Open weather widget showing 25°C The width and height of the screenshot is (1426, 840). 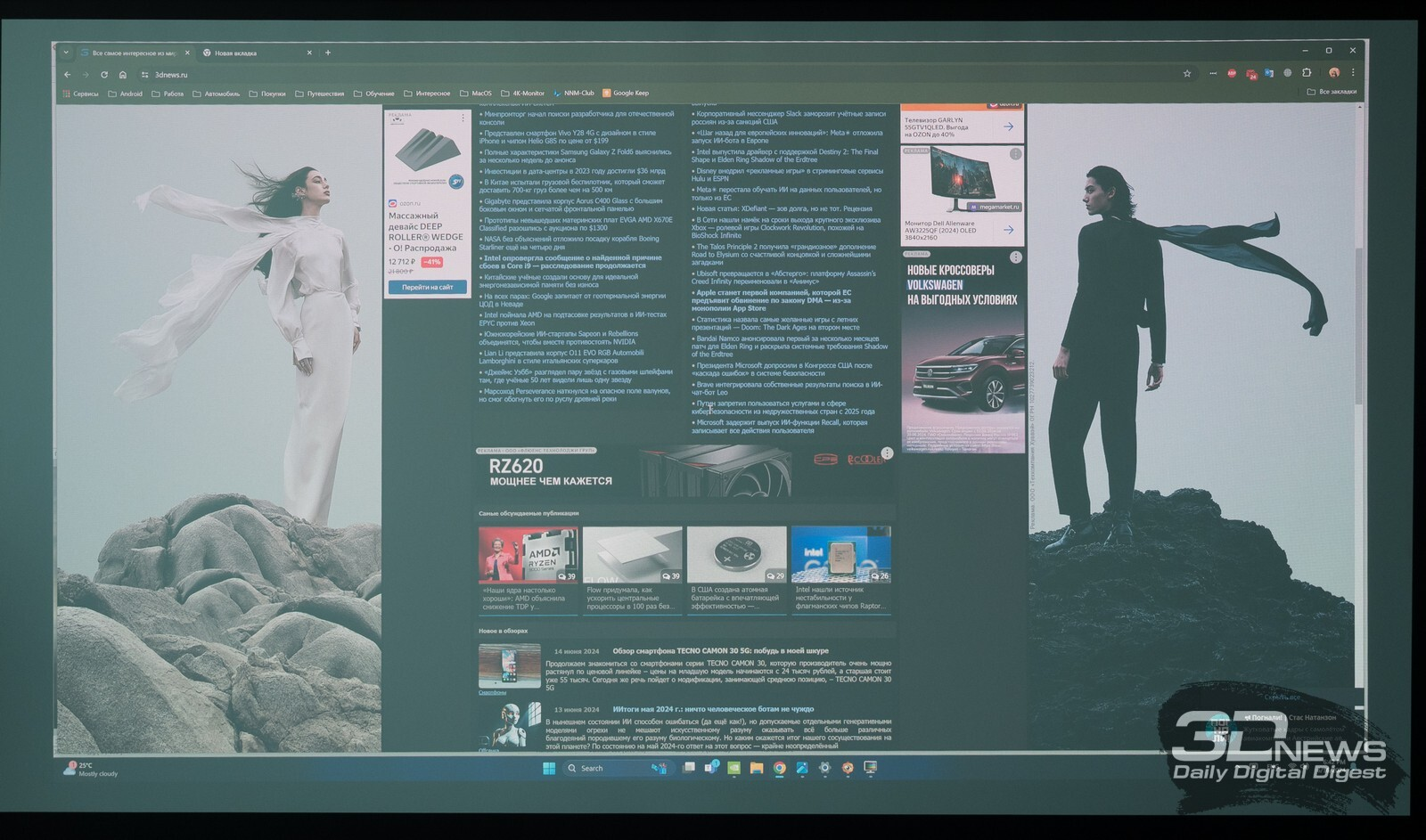pyautogui.click(x=89, y=769)
